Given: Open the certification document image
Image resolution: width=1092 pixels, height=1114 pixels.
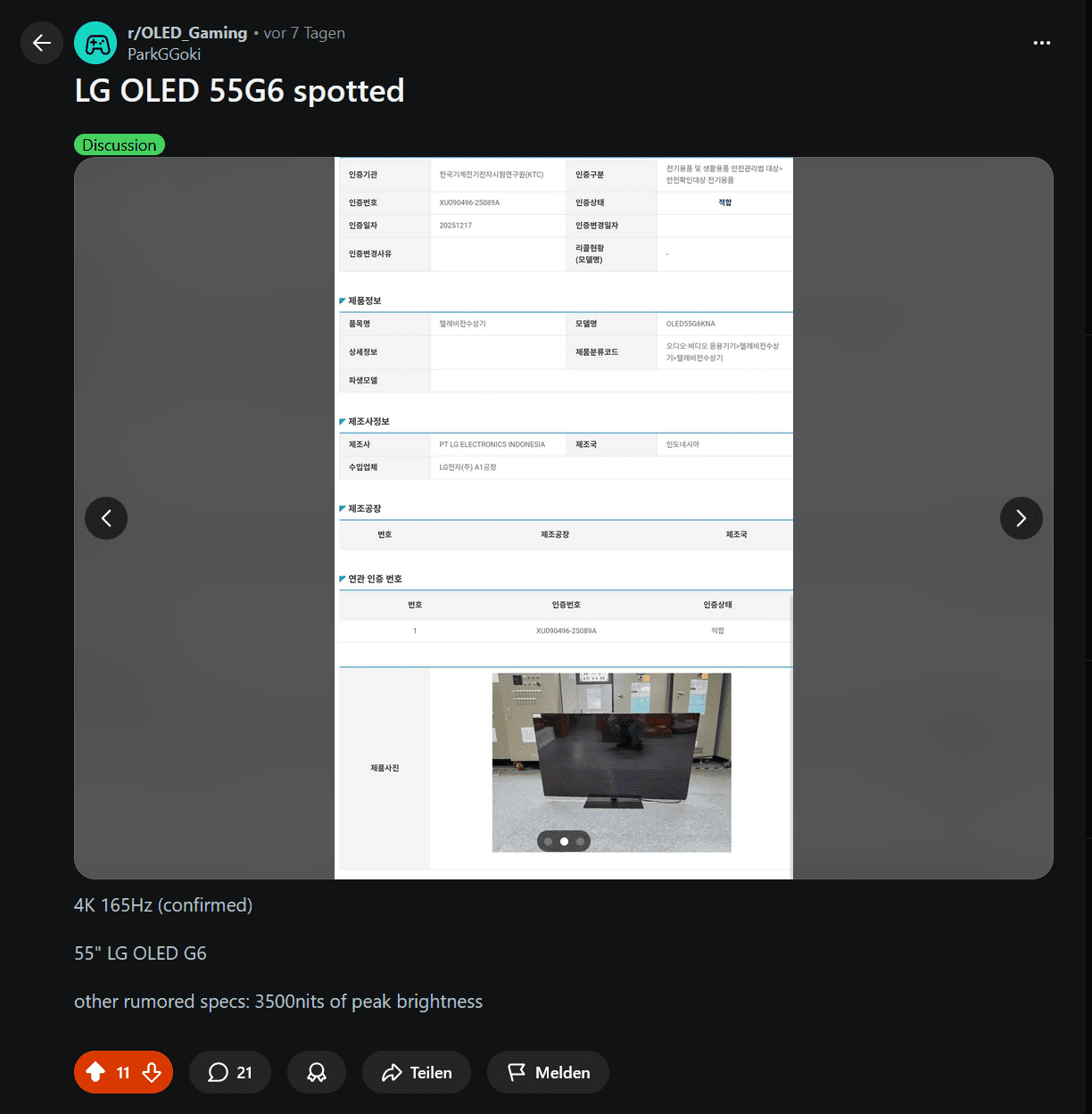Looking at the screenshot, I should coord(564,518).
